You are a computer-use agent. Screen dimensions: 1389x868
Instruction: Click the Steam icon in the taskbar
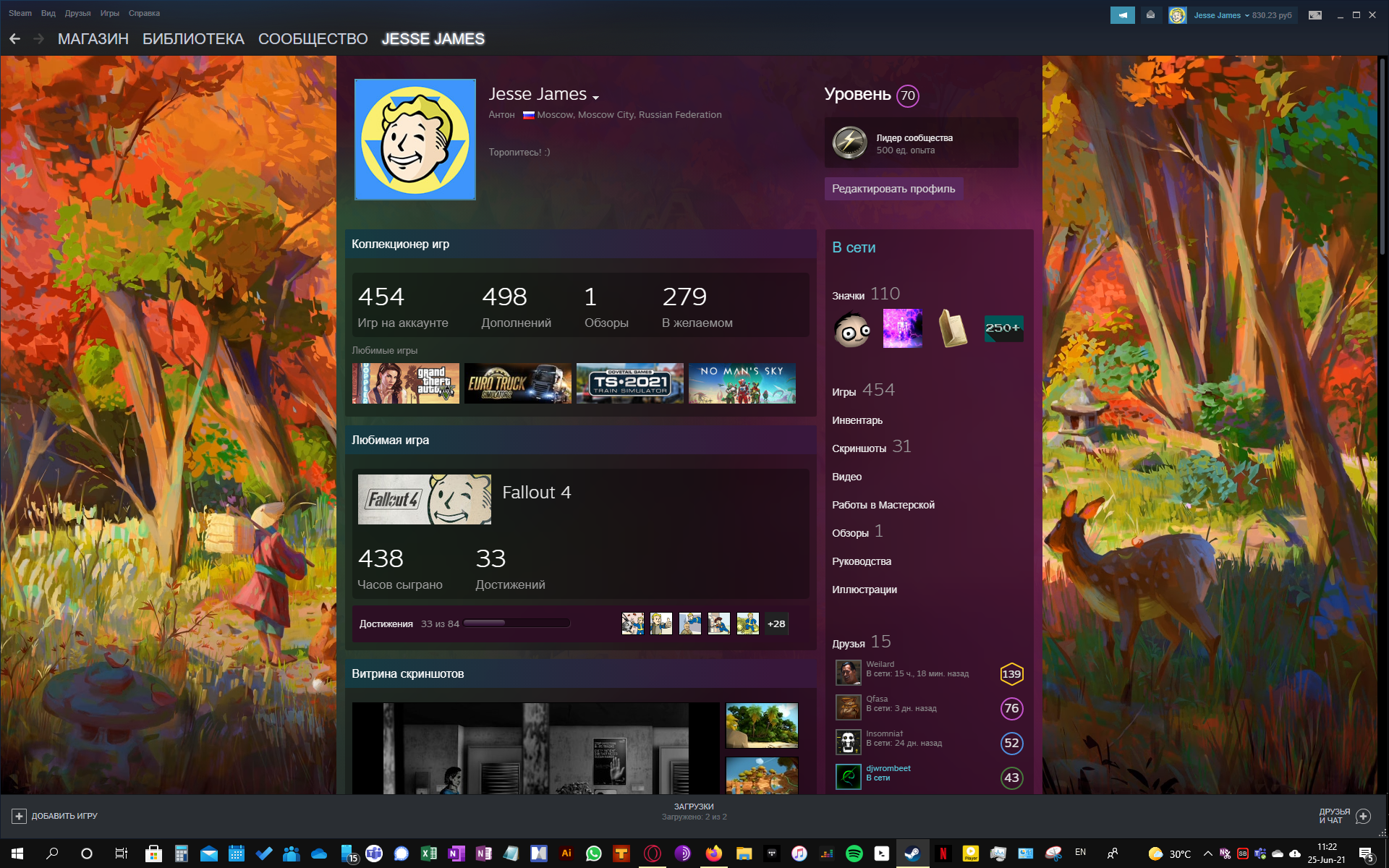912,854
